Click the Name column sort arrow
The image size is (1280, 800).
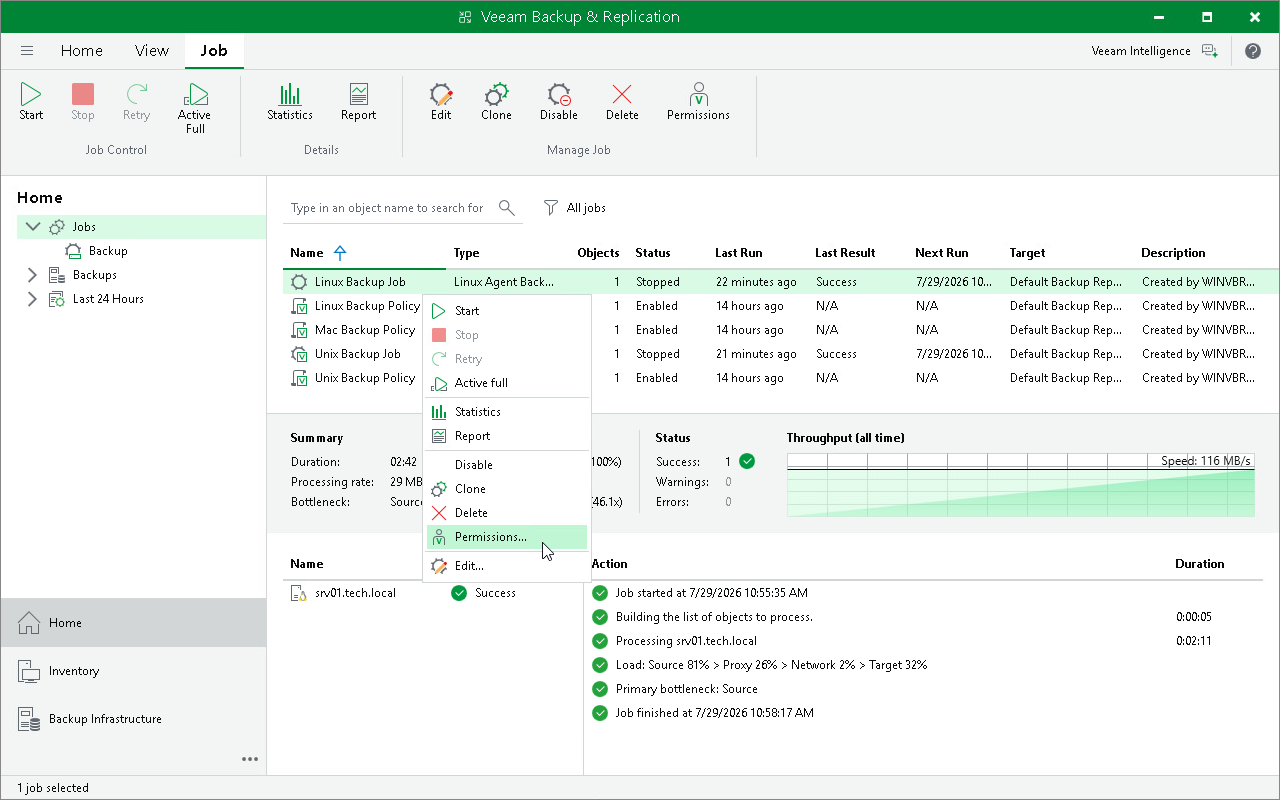340,253
